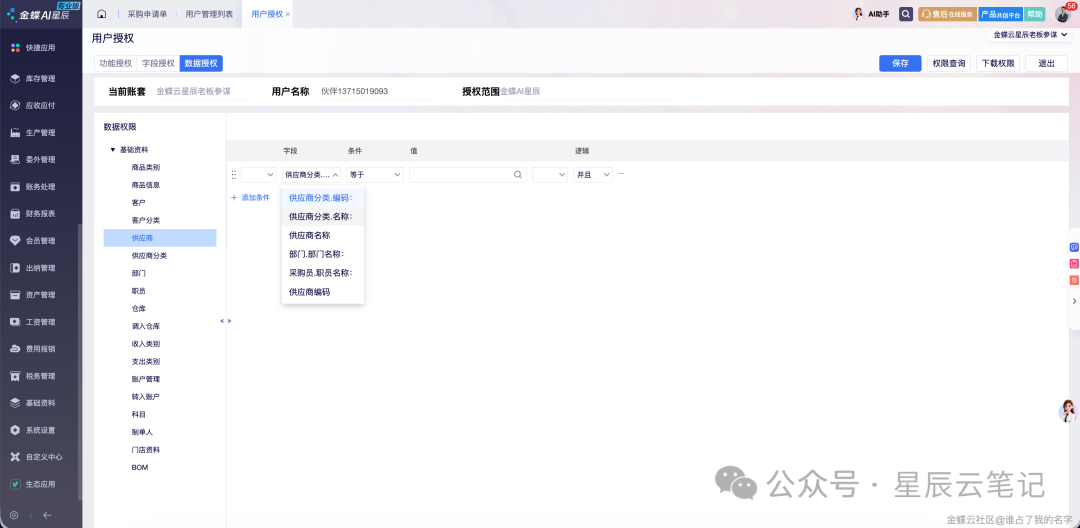
Task: Click the 帮助 button
Action: pos(1035,14)
